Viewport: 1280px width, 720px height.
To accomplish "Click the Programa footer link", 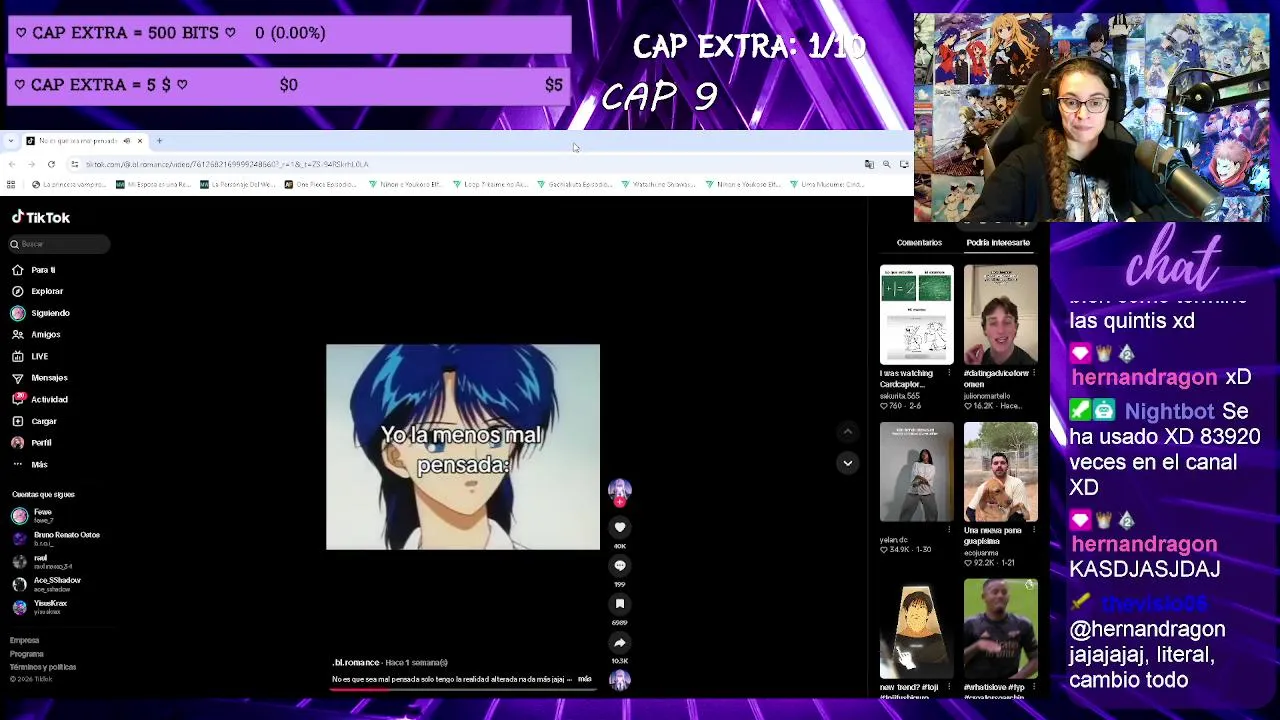I will coord(27,654).
